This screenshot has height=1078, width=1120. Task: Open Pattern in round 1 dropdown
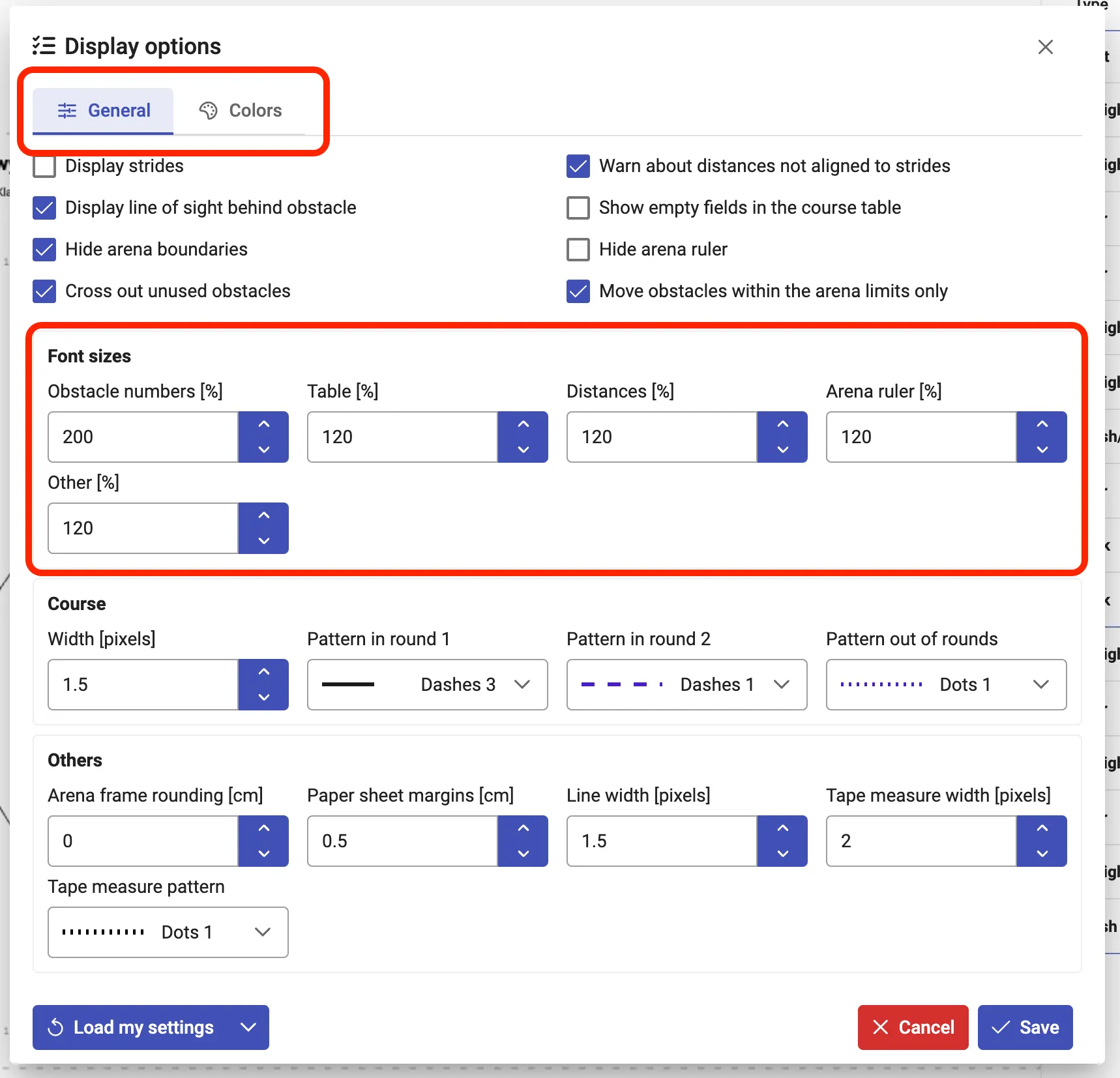point(427,684)
